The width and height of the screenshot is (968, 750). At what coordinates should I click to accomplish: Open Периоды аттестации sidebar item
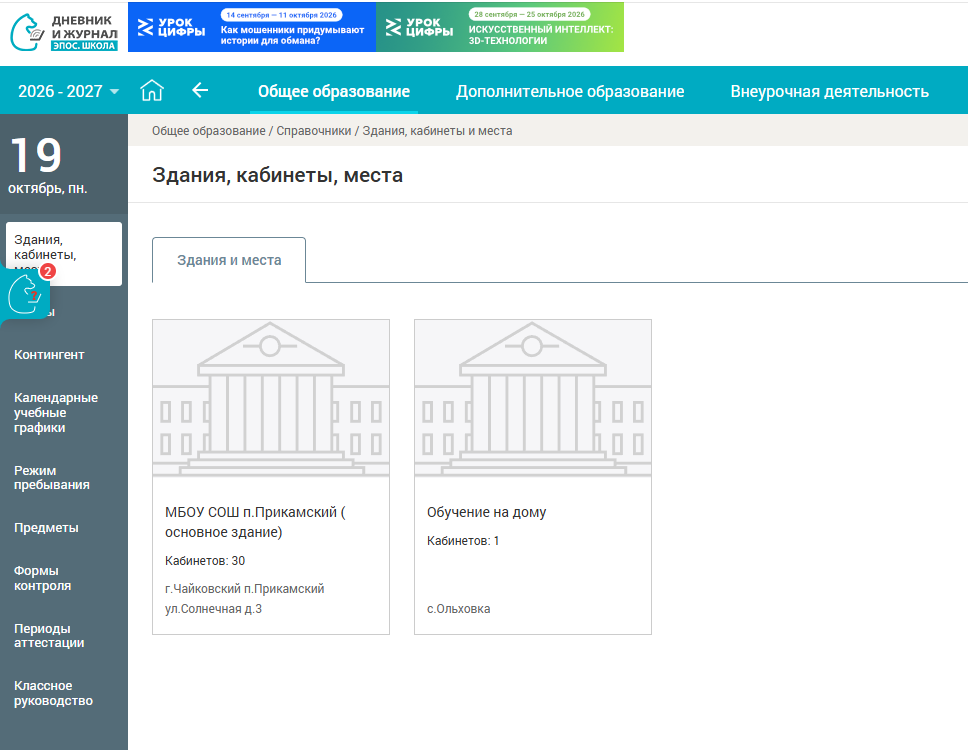49,636
